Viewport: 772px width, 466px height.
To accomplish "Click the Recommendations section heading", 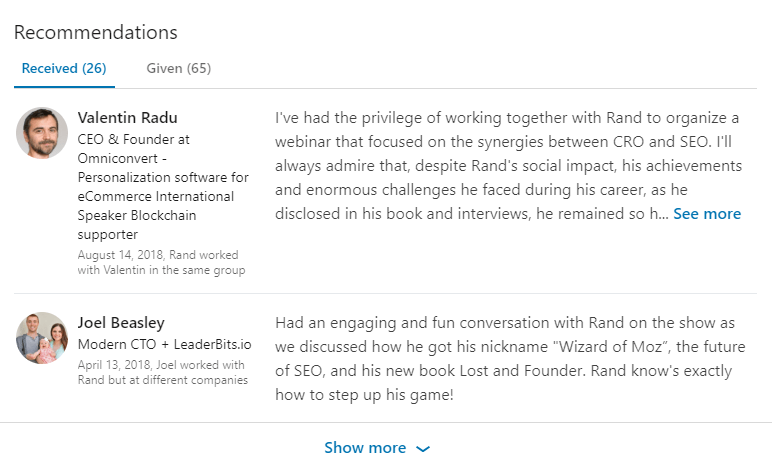I will coord(96,33).
